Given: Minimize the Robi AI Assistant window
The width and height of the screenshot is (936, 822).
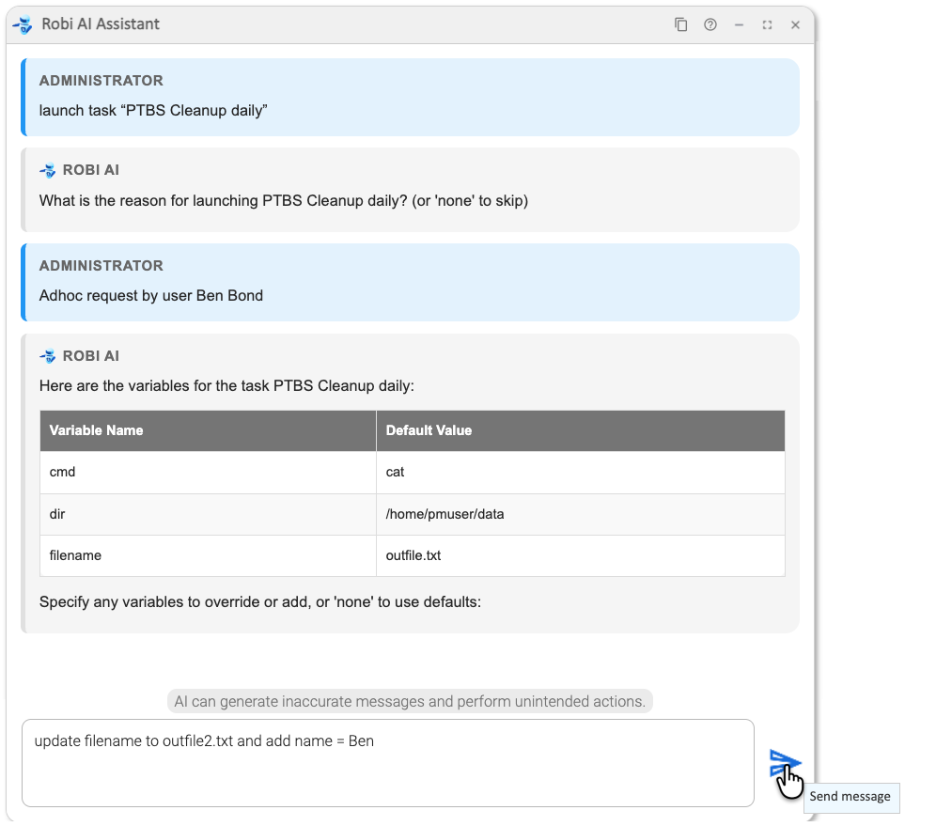Looking at the screenshot, I should coord(739,25).
